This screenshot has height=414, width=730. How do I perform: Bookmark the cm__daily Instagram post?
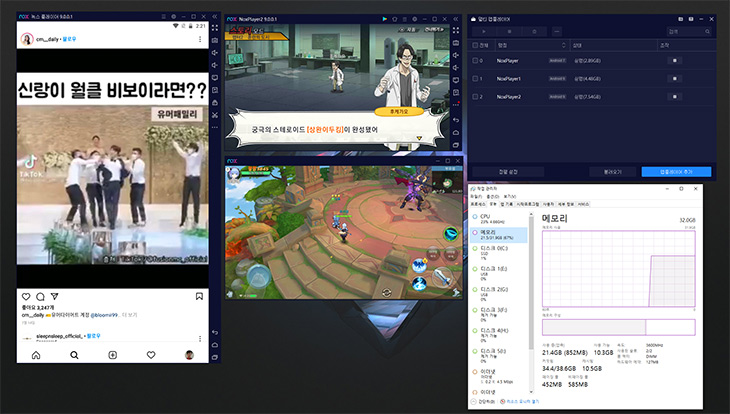click(199, 296)
